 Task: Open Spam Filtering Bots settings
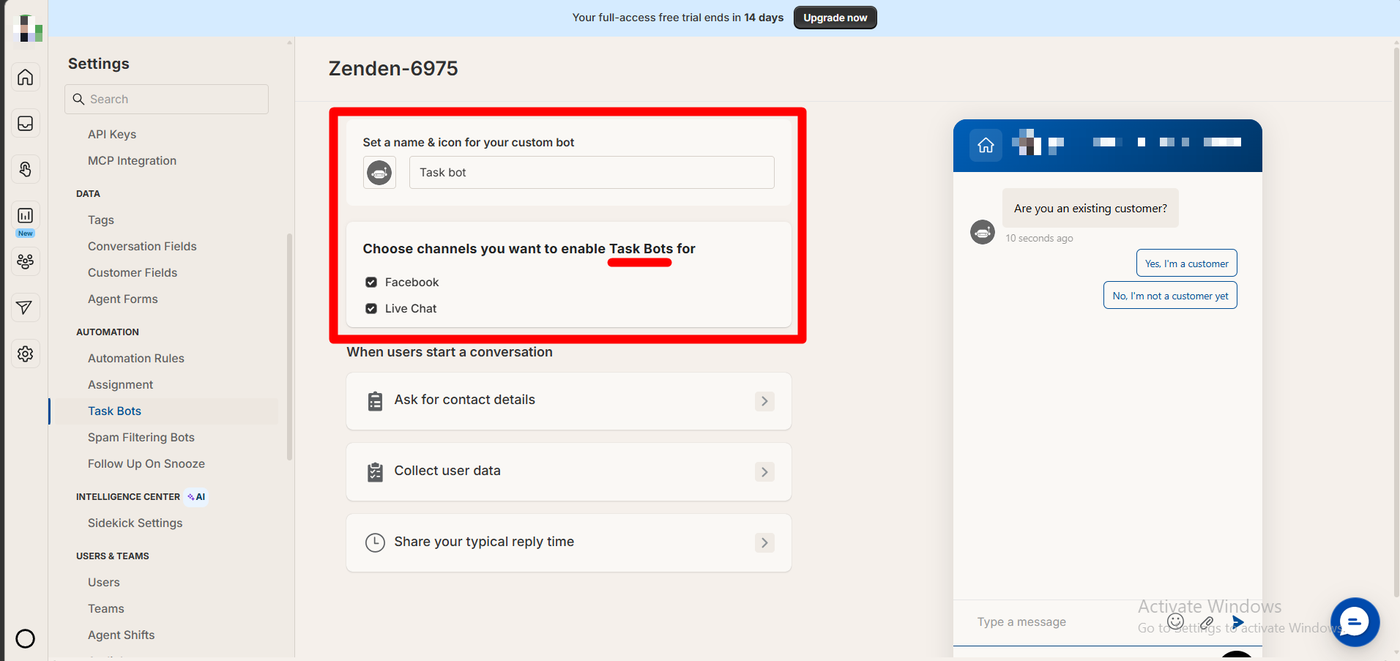click(x=141, y=437)
